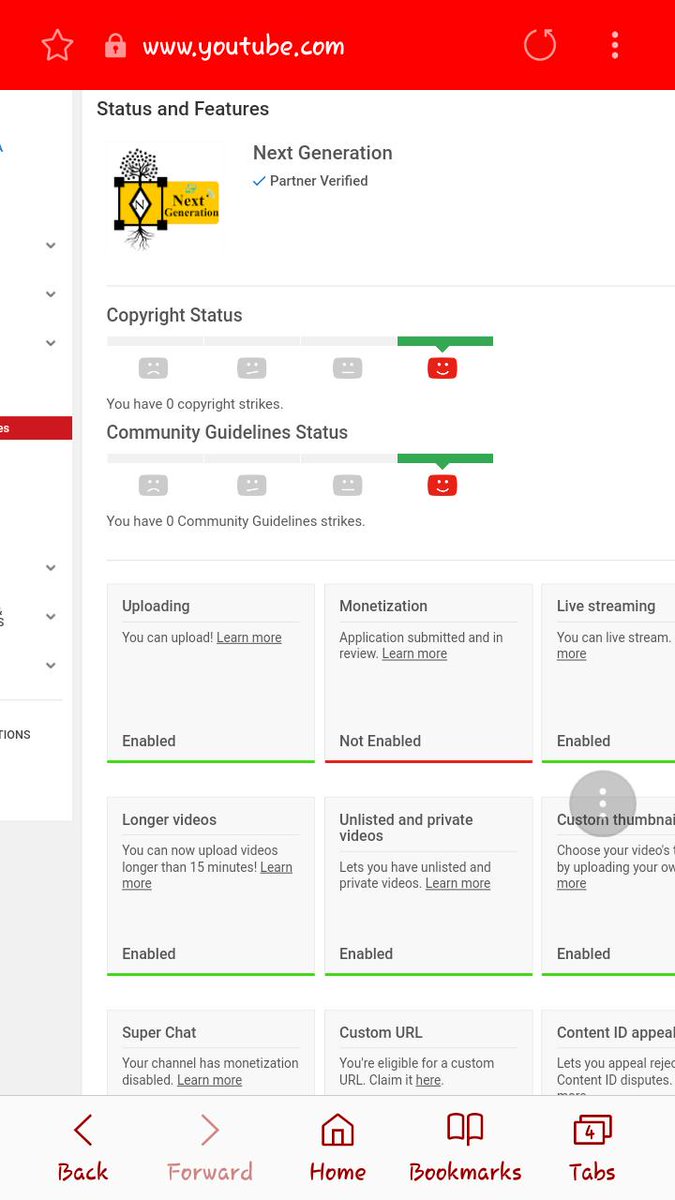Click the sad face icon under Community Guidelines Status
This screenshot has height=1200, width=675.
(x=153, y=486)
